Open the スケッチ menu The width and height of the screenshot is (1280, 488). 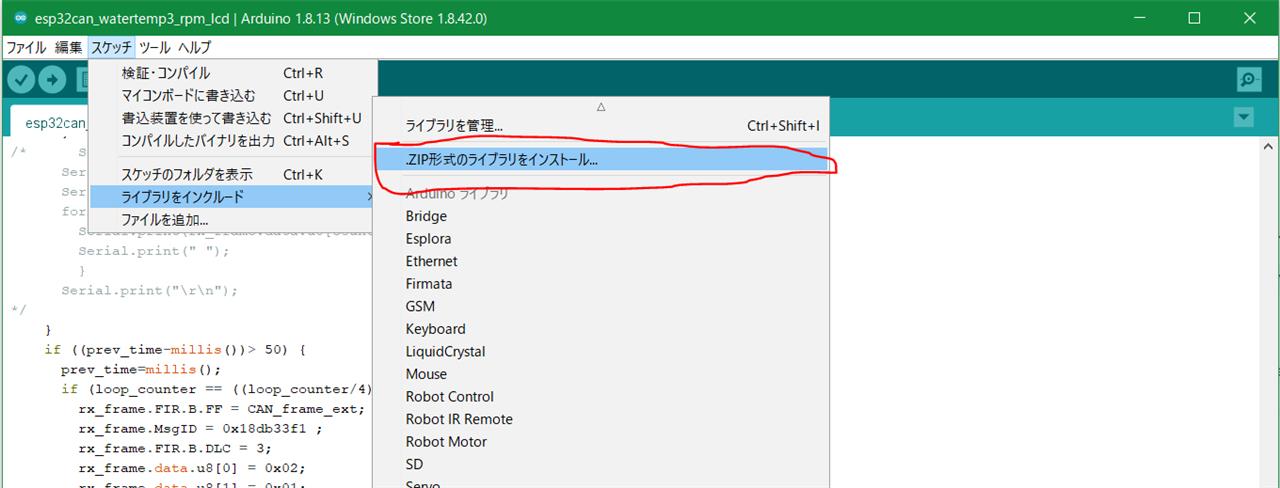[x=111, y=47]
